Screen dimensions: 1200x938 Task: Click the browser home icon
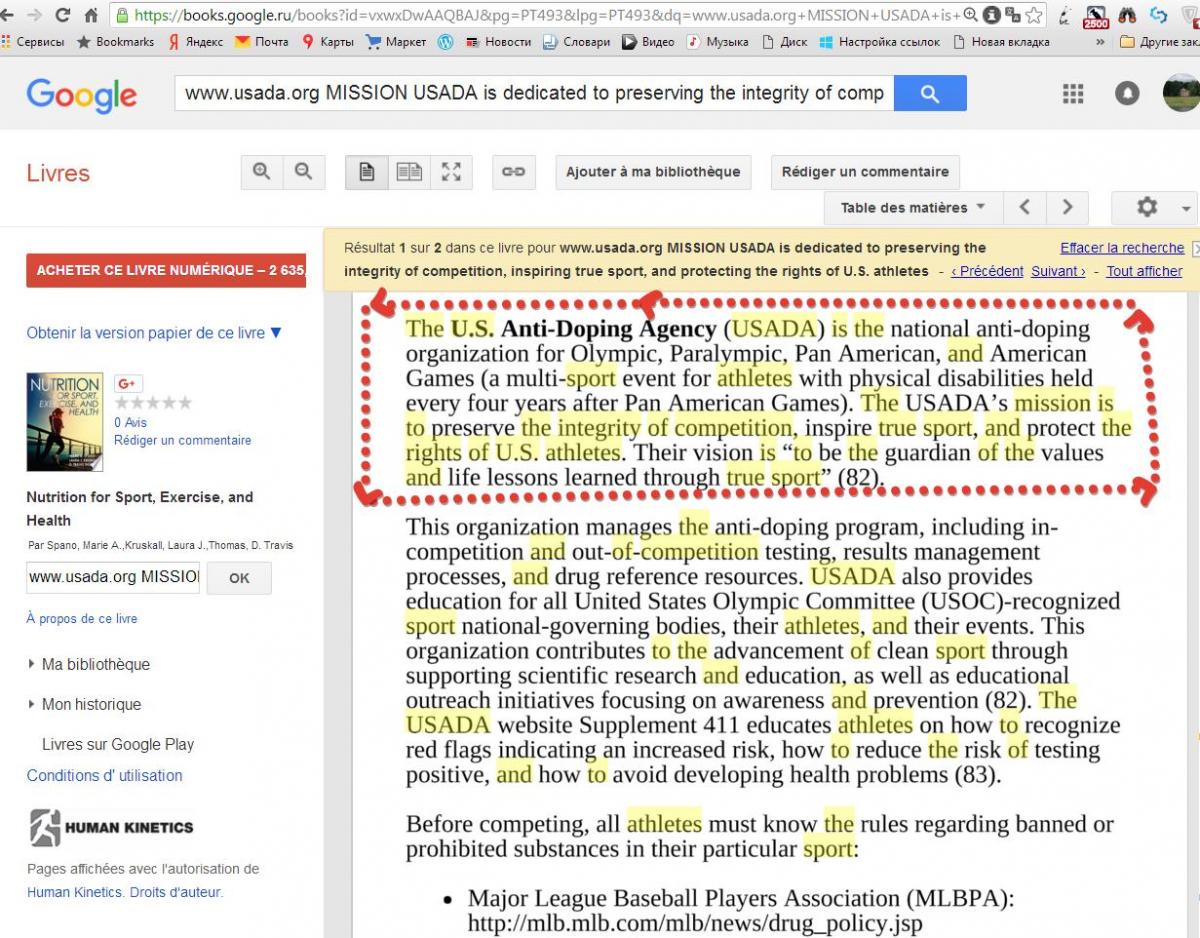[x=91, y=15]
